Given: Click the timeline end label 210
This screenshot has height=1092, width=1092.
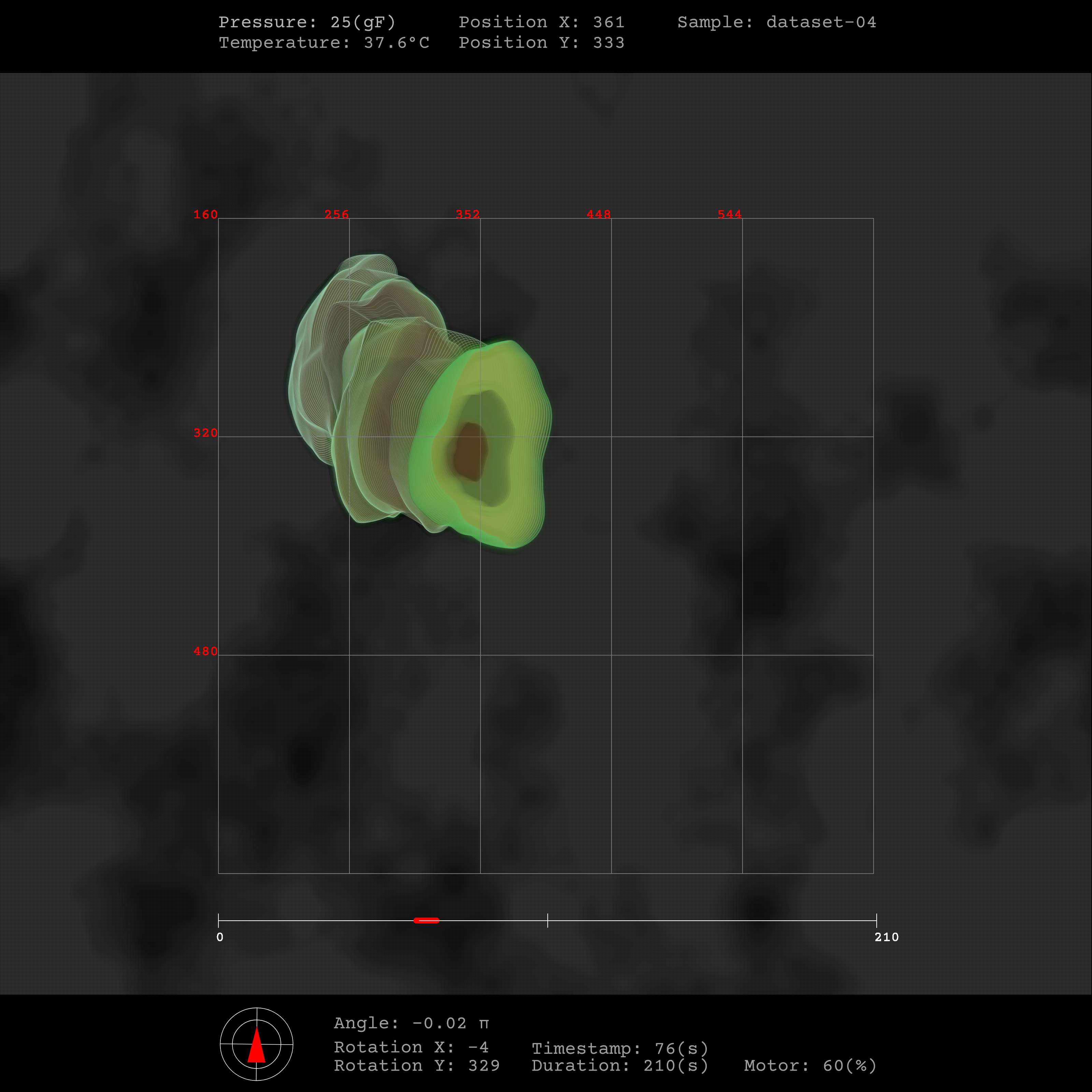Looking at the screenshot, I should 886,937.
